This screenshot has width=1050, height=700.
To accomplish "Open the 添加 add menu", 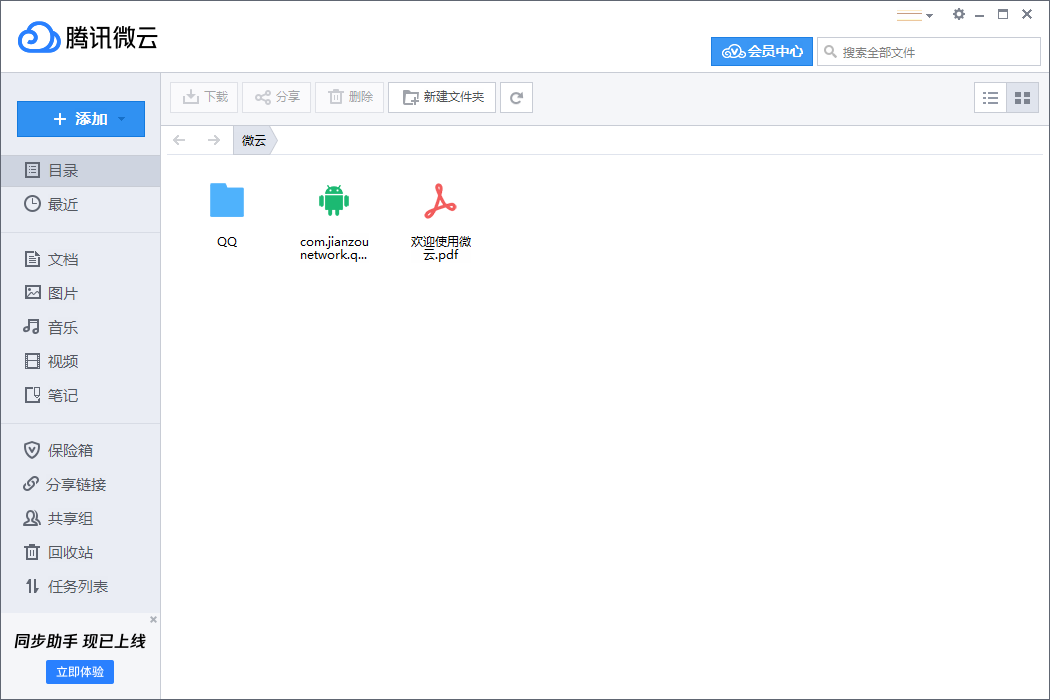I will pyautogui.click(x=81, y=119).
